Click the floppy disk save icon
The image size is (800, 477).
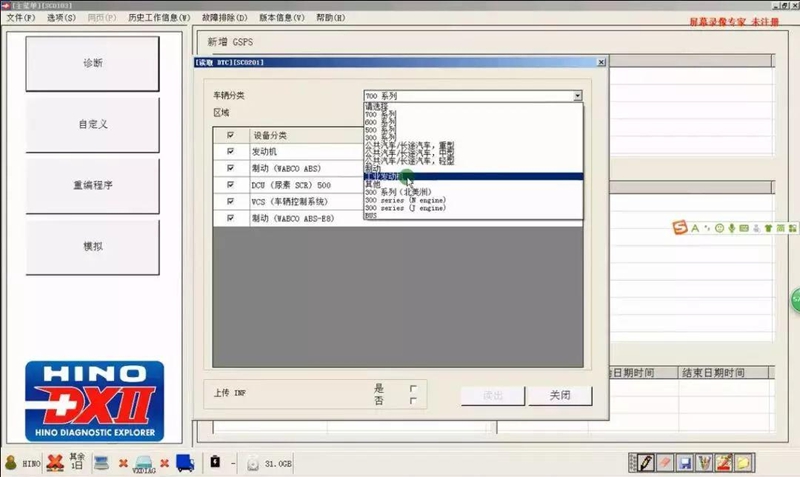coord(686,463)
